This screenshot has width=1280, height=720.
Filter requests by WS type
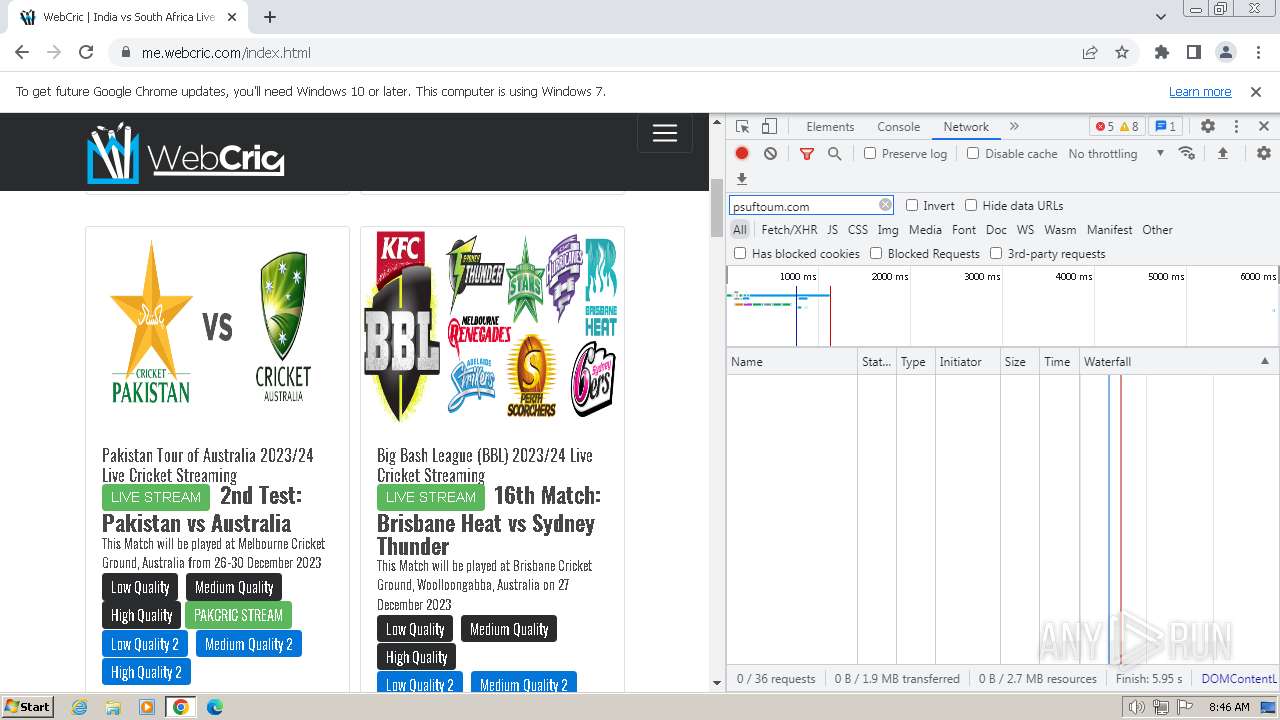pos(1025,229)
